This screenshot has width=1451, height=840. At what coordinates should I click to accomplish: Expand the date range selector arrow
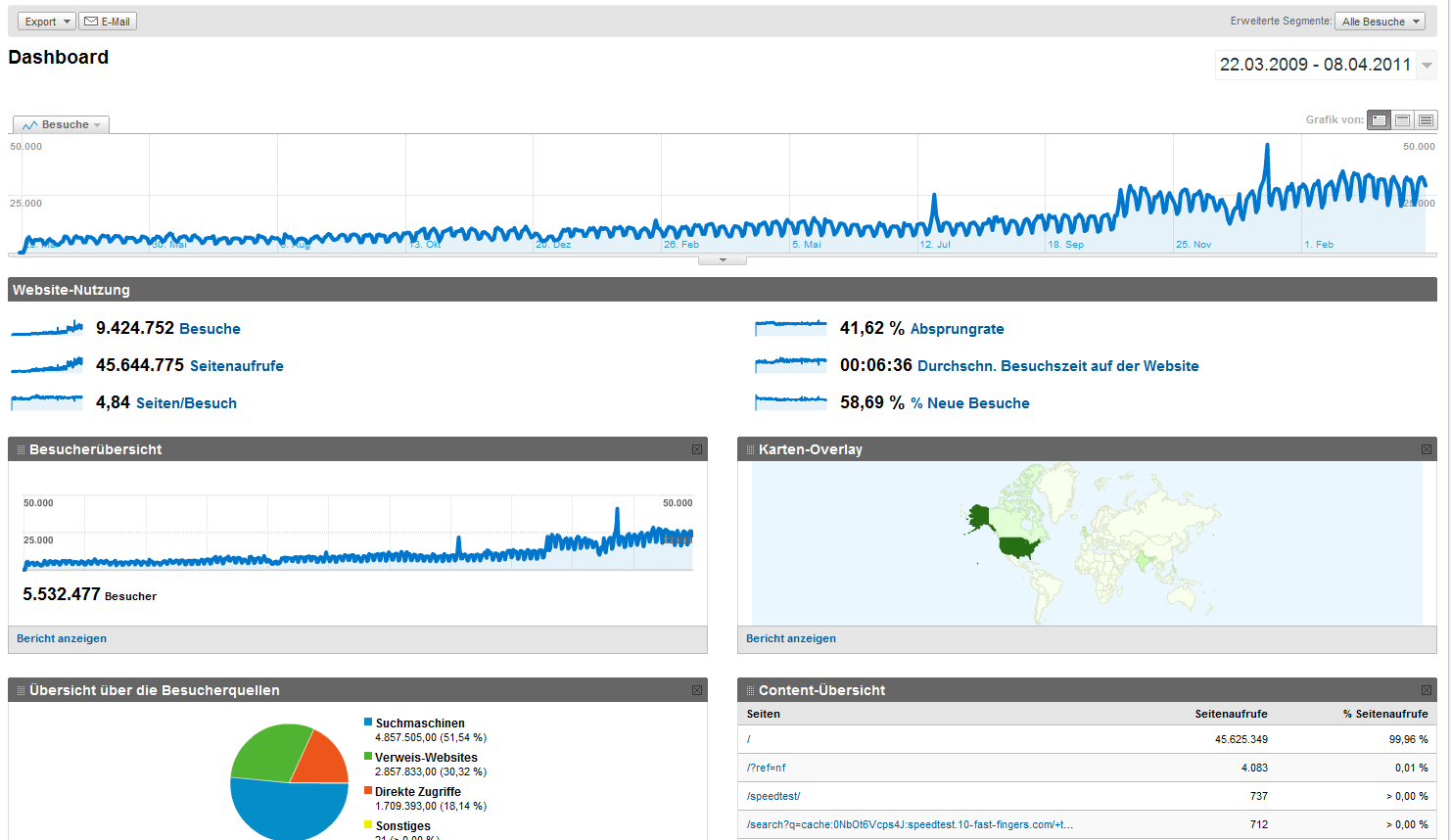1428,66
